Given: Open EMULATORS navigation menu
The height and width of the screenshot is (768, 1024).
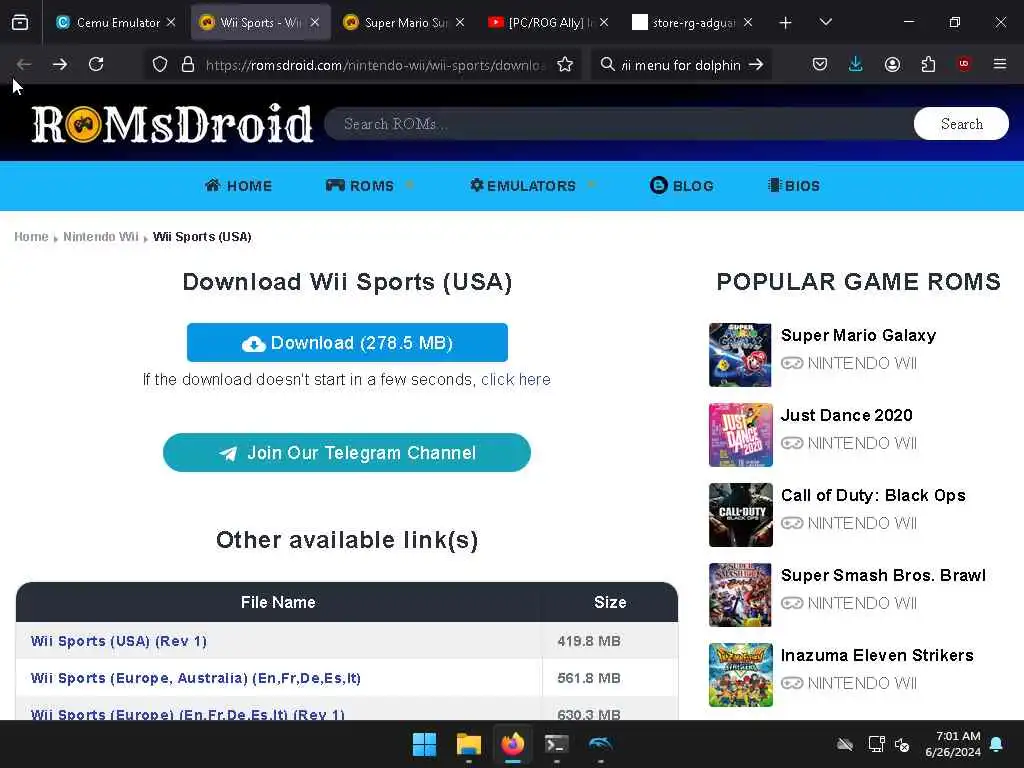Looking at the screenshot, I should 523,186.
